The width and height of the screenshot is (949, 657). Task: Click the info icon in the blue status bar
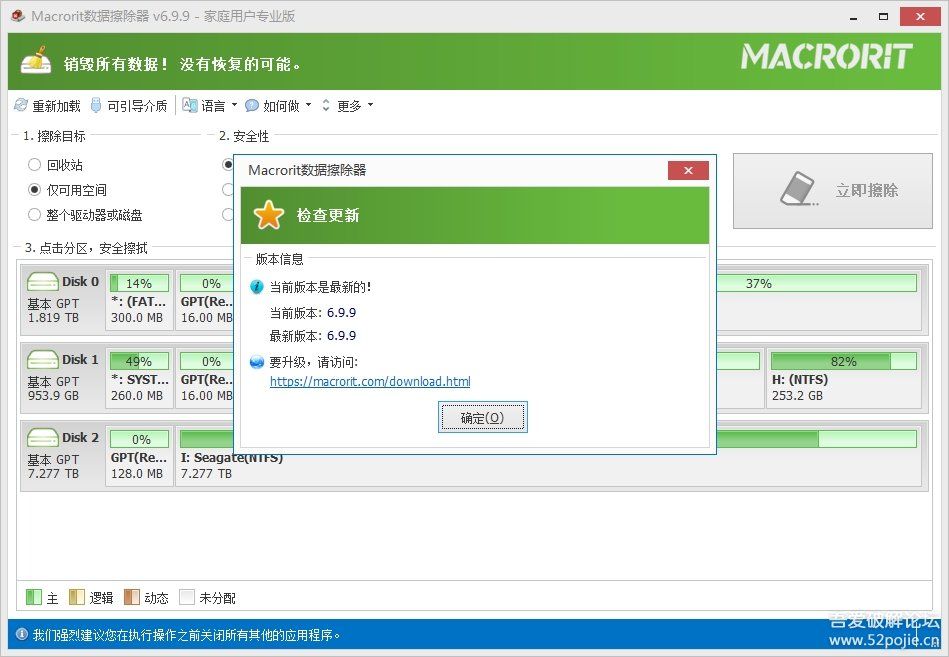click(x=22, y=634)
